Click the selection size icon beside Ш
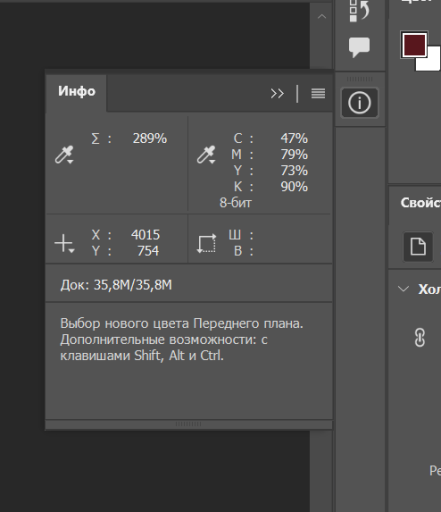 click(x=206, y=244)
